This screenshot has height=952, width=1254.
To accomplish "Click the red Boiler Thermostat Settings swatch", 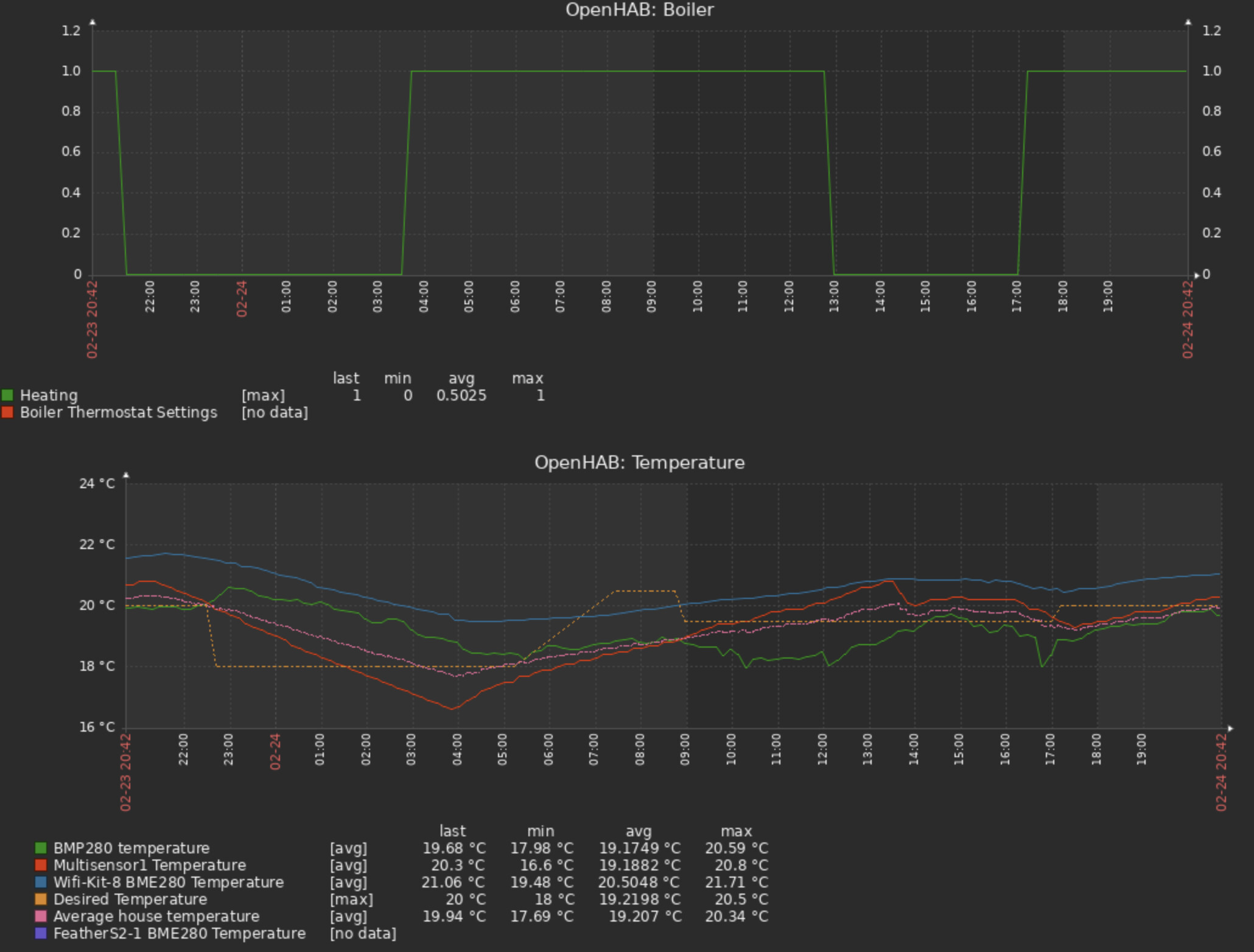I will click(x=7, y=413).
